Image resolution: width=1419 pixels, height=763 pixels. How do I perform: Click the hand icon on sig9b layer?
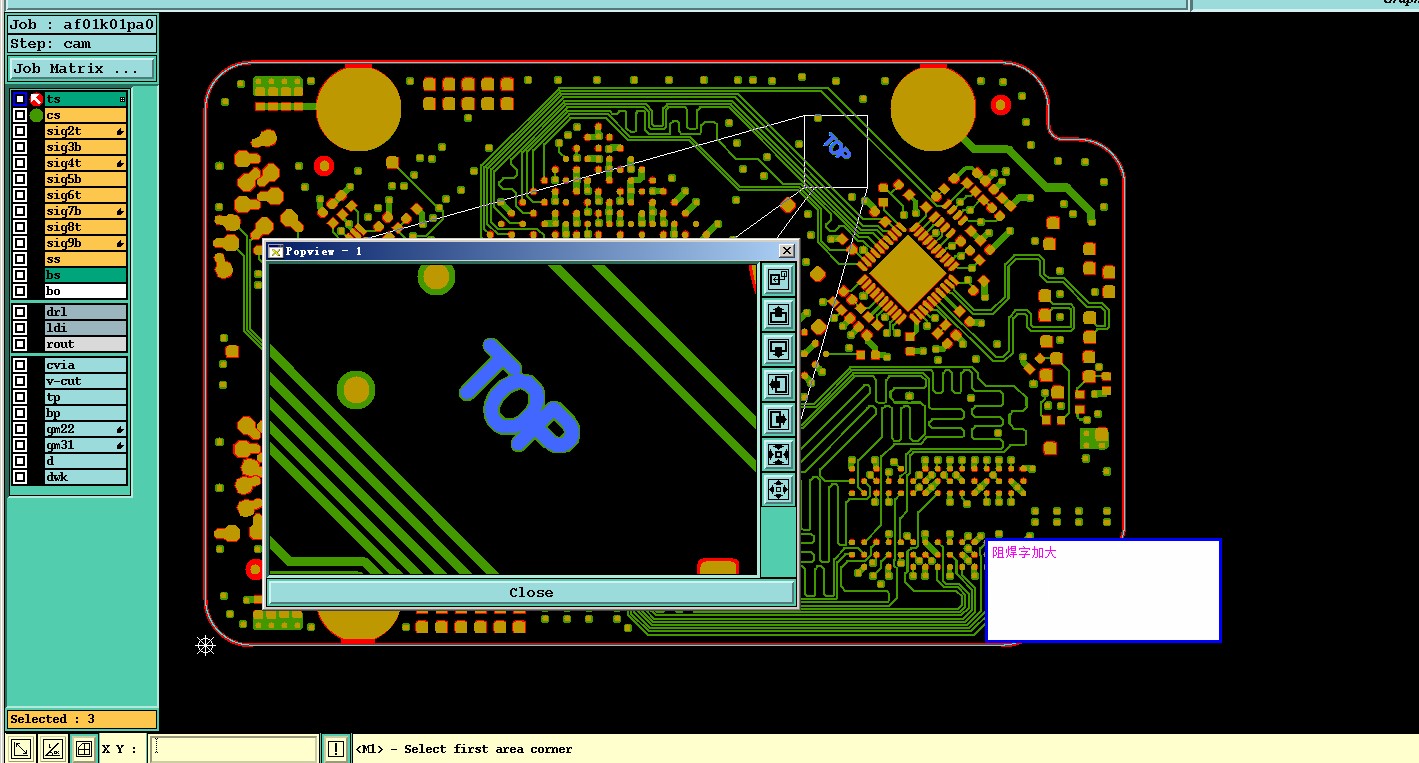coord(120,243)
